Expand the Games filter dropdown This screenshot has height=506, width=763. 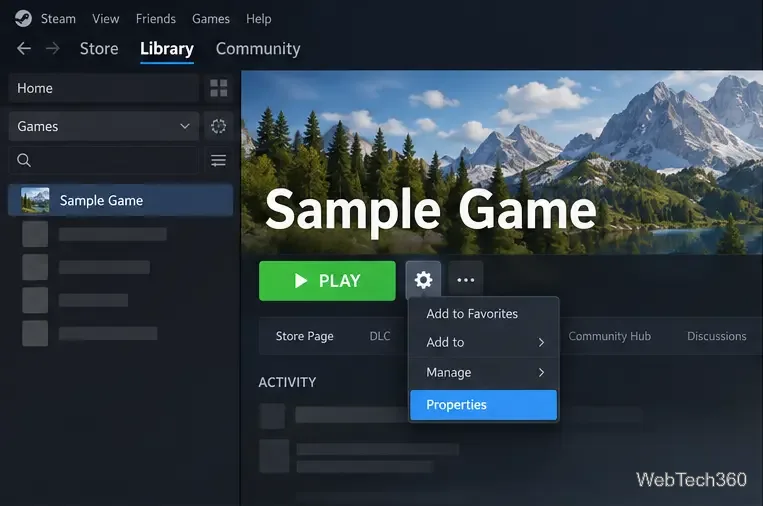(x=104, y=126)
